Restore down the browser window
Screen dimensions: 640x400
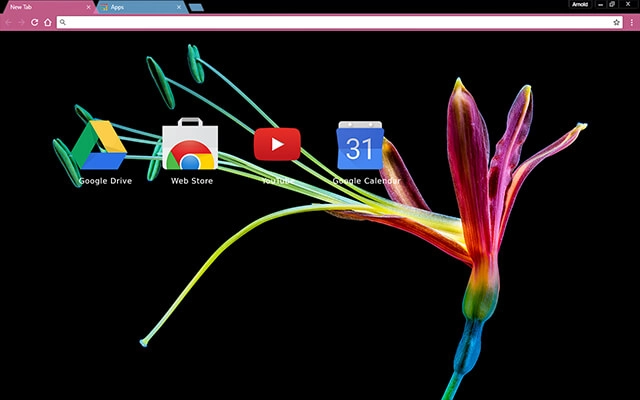point(612,4)
